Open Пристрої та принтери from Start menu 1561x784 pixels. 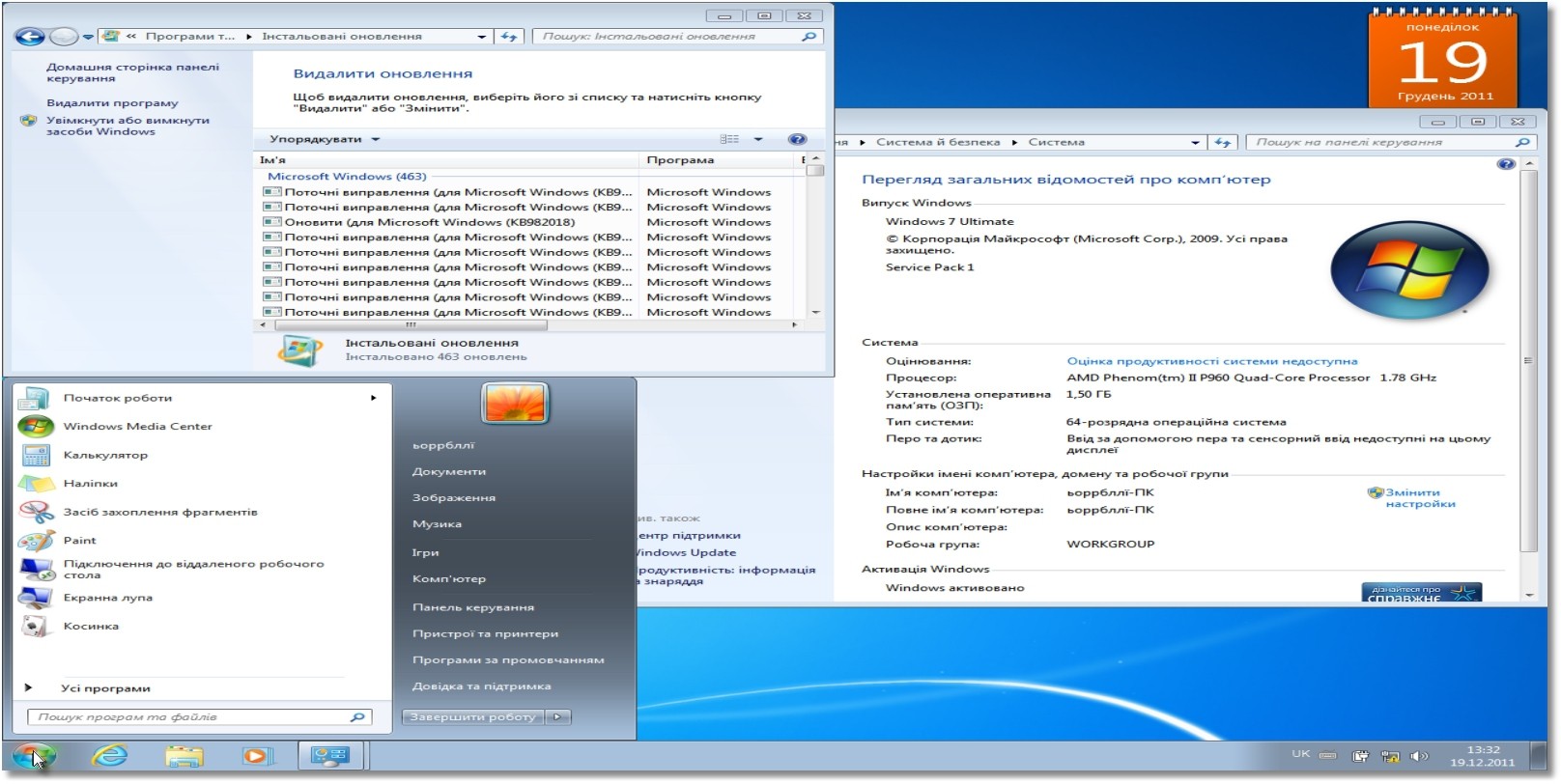[x=485, y=633]
